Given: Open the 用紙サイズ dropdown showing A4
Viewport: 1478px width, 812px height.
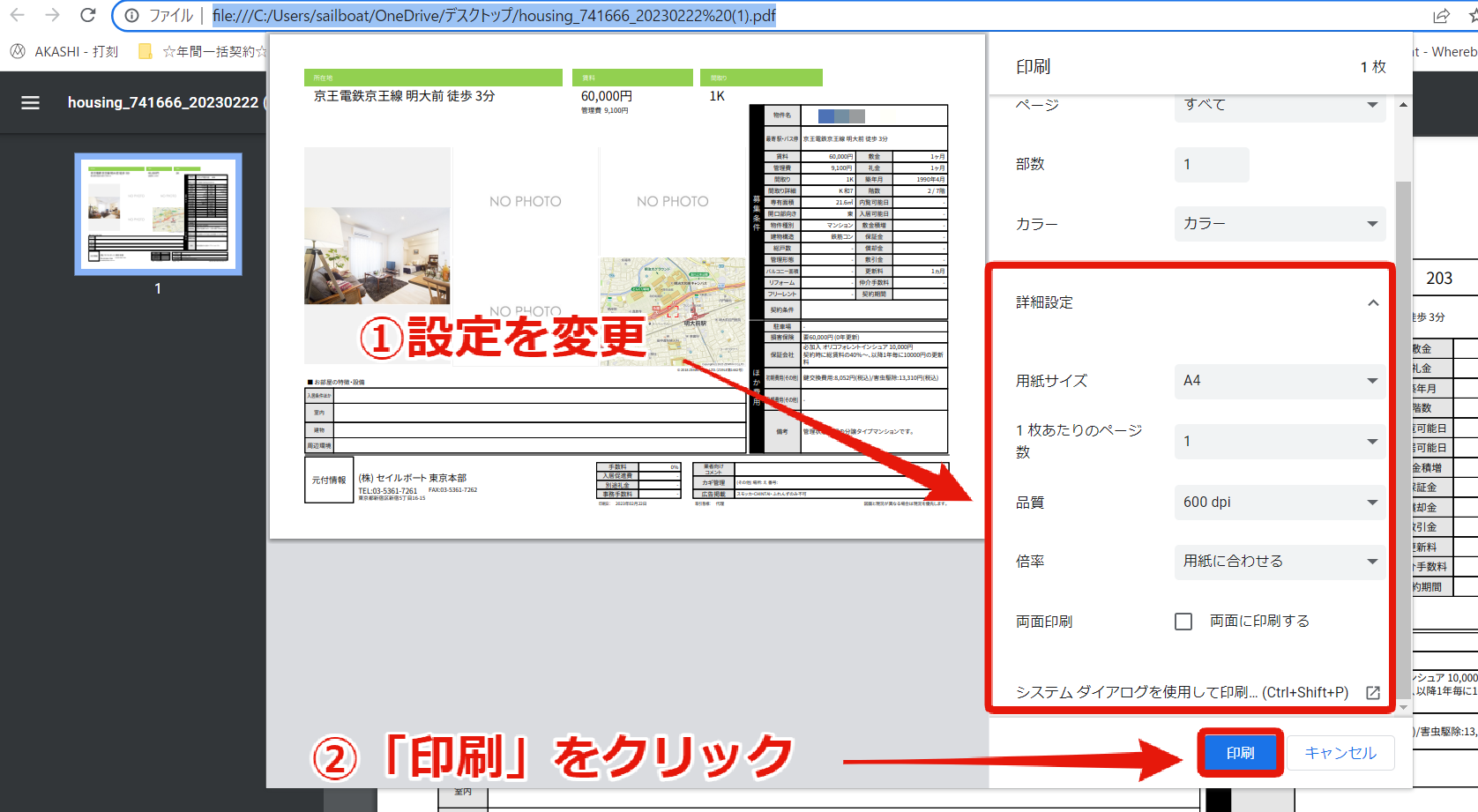Looking at the screenshot, I should coord(1280,381).
